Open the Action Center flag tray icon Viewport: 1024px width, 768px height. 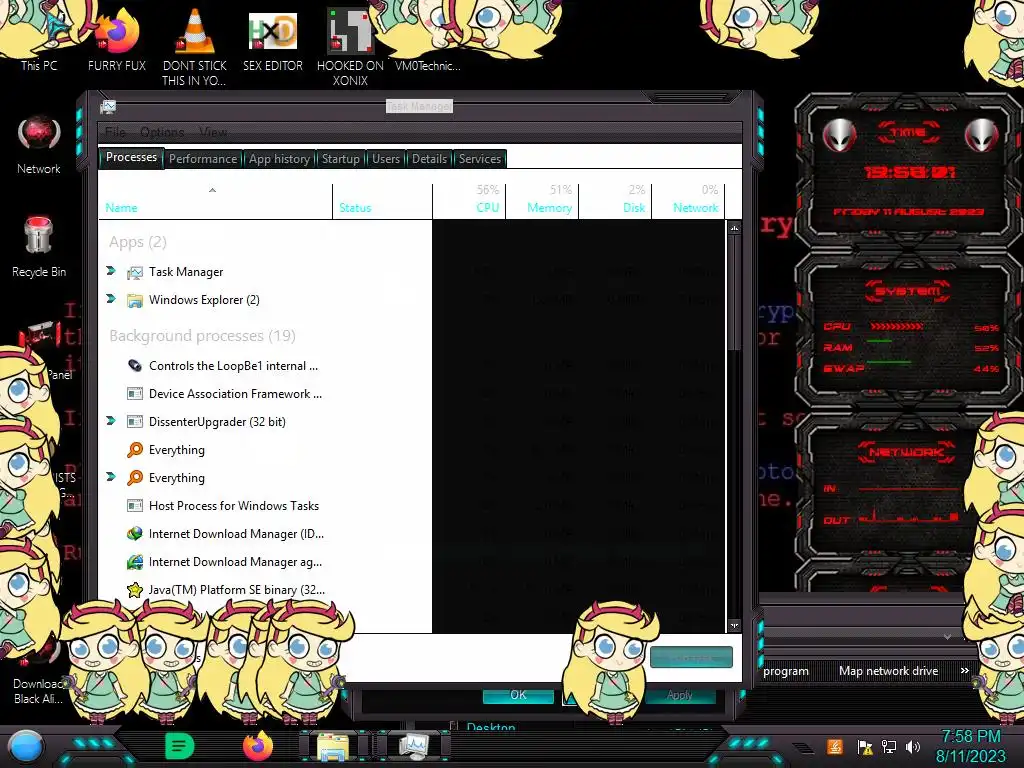pos(865,746)
